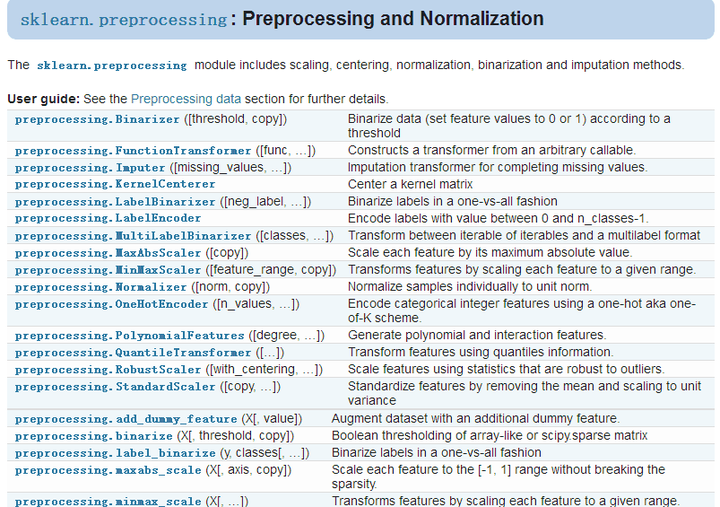Open the preprocessing.KernelCenterer entry
The image size is (720, 507).
point(115,185)
